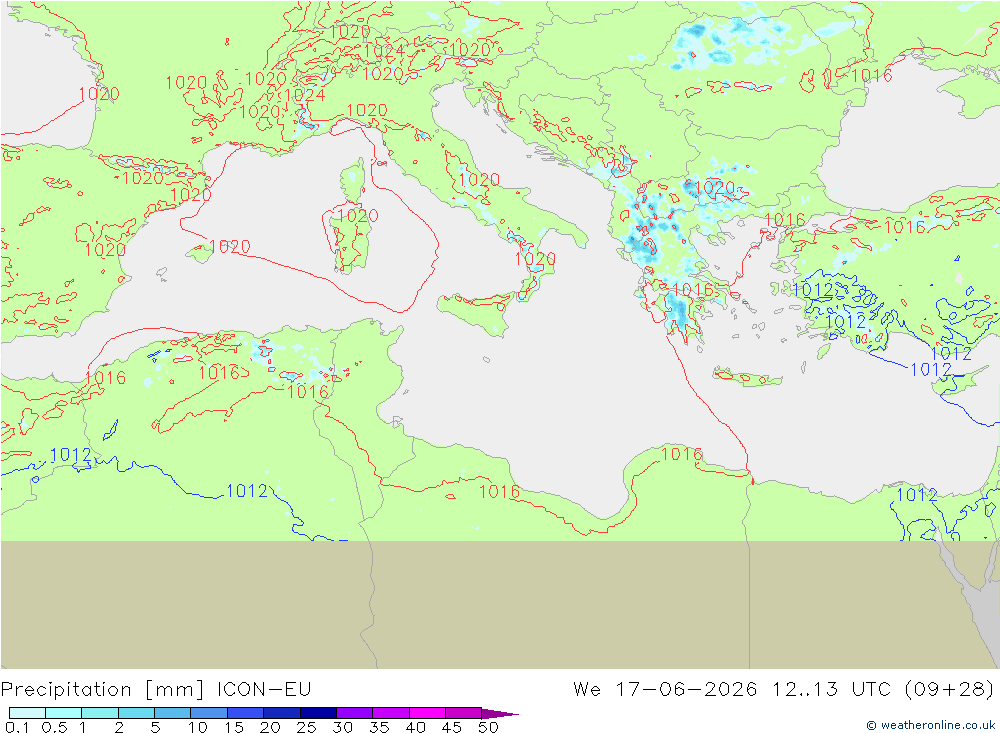This screenshot has width=1000, height=733.
Task: Open the weatheronline.co.uk copyright link
Action: pyautogui.click(x=931, y=725)
